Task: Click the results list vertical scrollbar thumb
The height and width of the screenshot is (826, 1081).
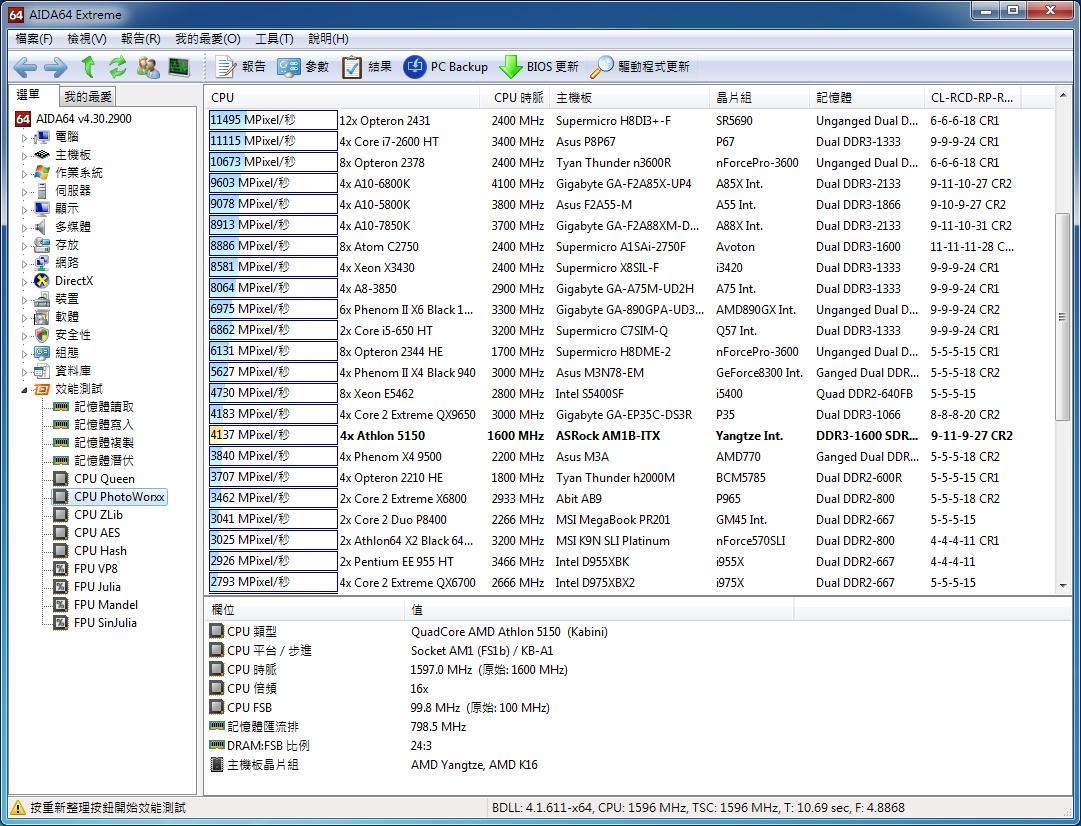Action: [x=1062, y=316]
